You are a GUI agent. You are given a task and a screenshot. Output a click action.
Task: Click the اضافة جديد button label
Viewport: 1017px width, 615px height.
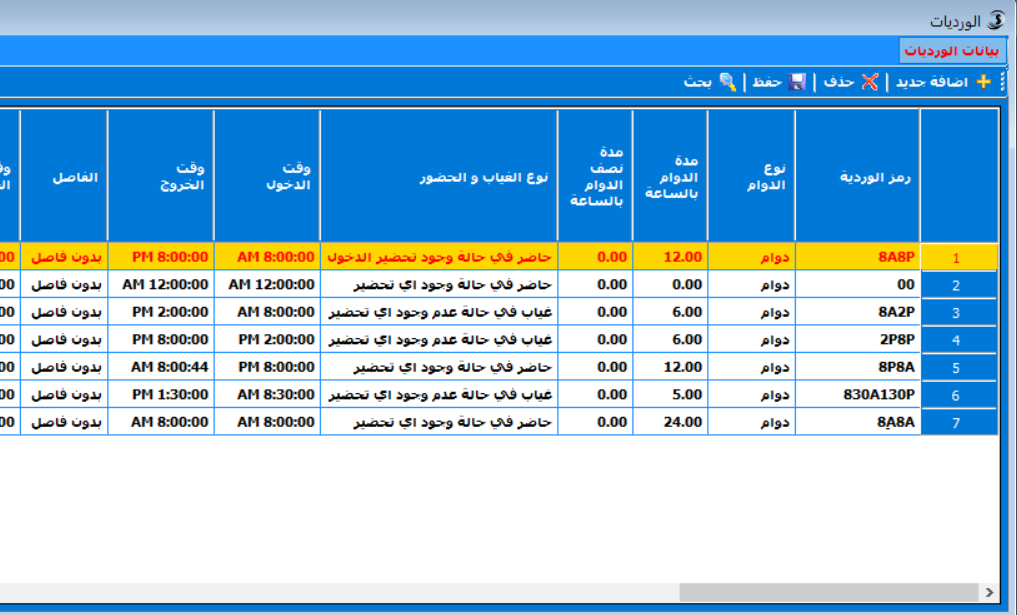pos(932,82)
